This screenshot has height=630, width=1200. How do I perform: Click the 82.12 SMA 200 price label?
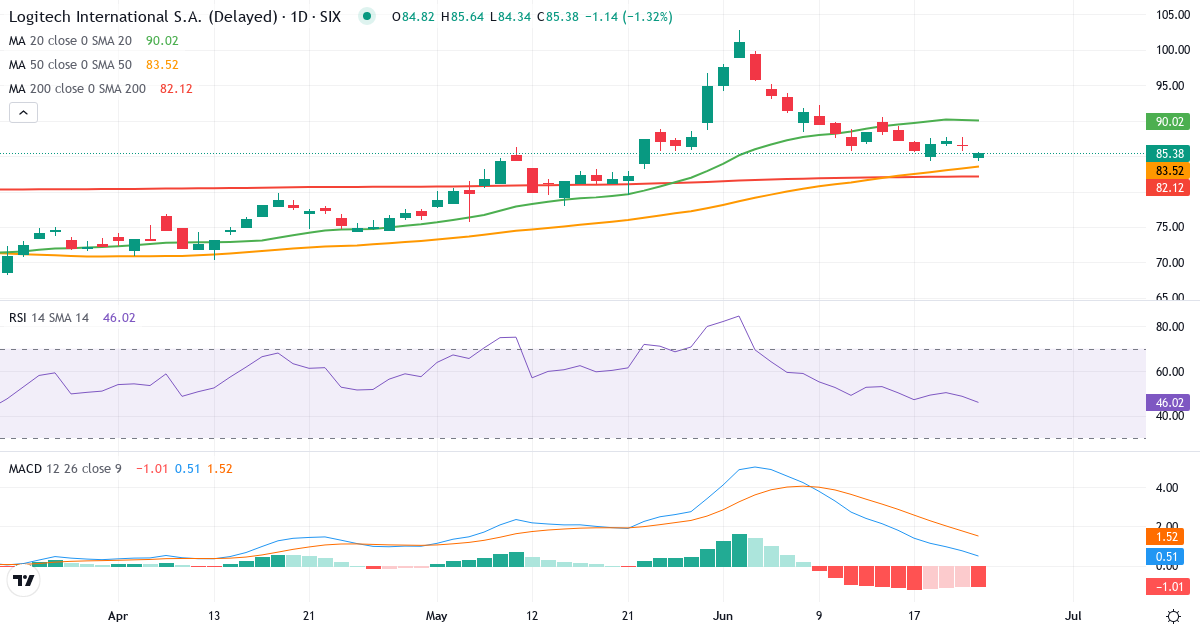(x=1169, y=188)
